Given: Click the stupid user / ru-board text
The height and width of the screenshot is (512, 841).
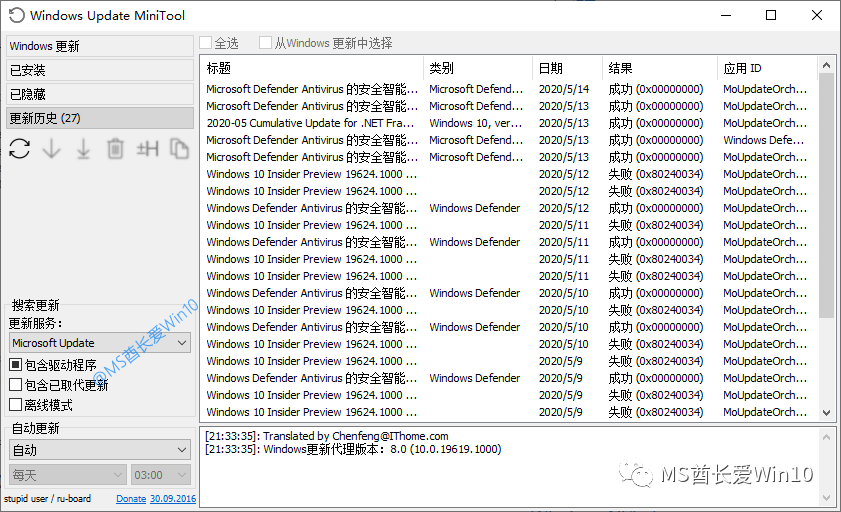Looking at the screenshot, I should [x=47, y=499].
